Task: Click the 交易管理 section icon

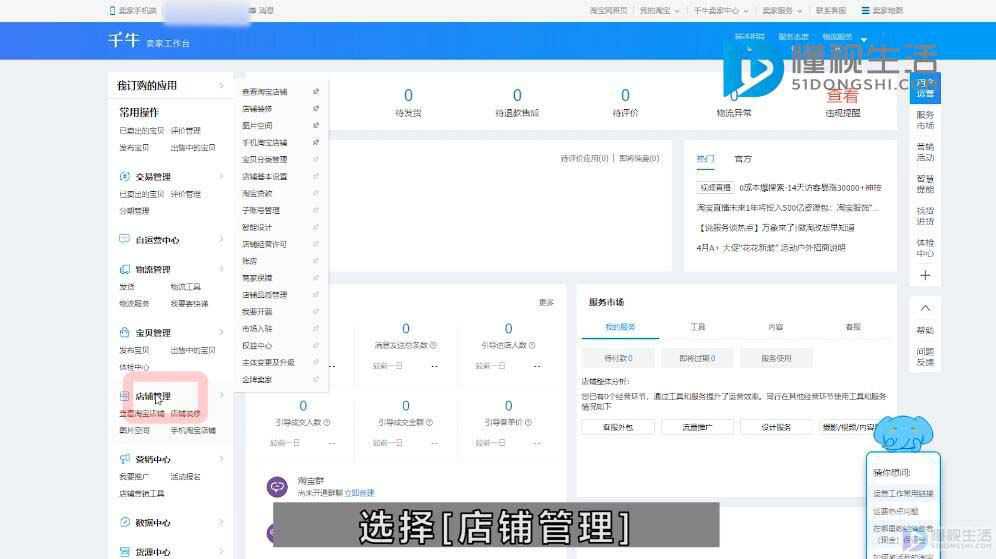Action: tap(124, 176)
